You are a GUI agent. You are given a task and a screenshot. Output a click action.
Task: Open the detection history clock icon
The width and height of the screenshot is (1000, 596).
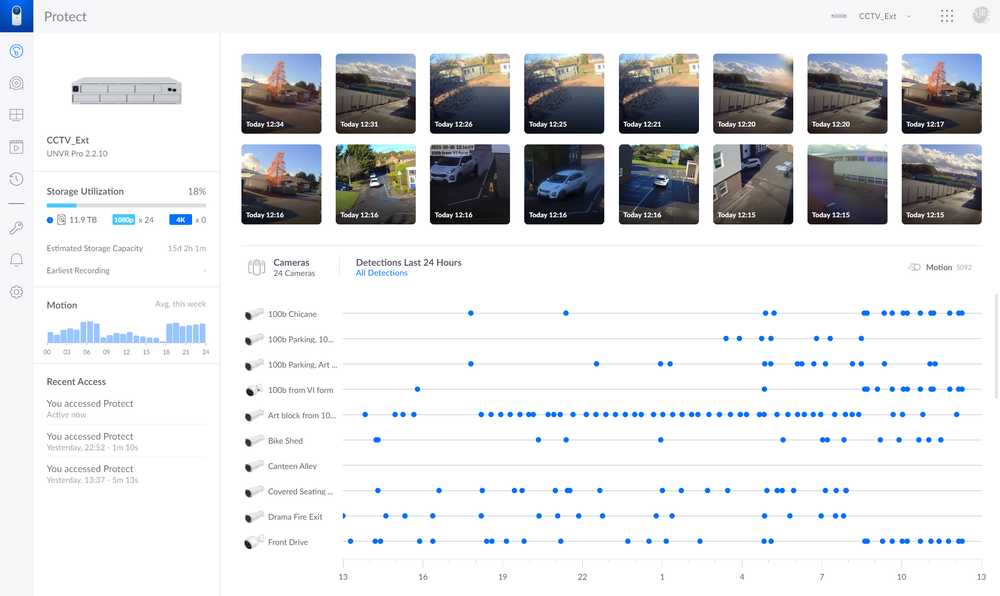(x=16, y=179)
